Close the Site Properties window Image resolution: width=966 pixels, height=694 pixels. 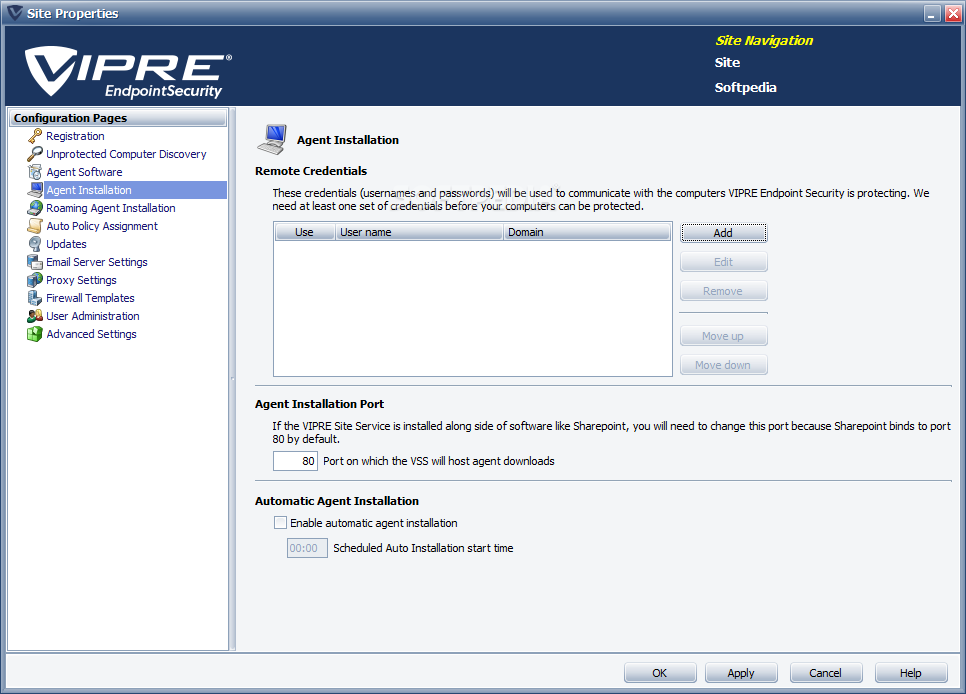[x=952, y=14]
